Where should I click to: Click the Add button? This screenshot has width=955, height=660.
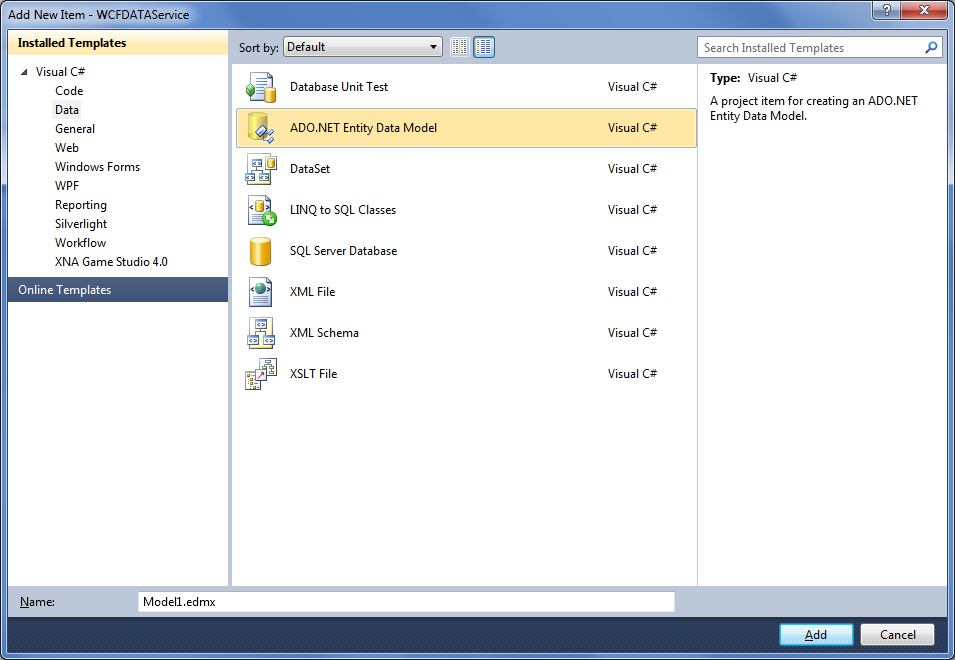(816, 635)
